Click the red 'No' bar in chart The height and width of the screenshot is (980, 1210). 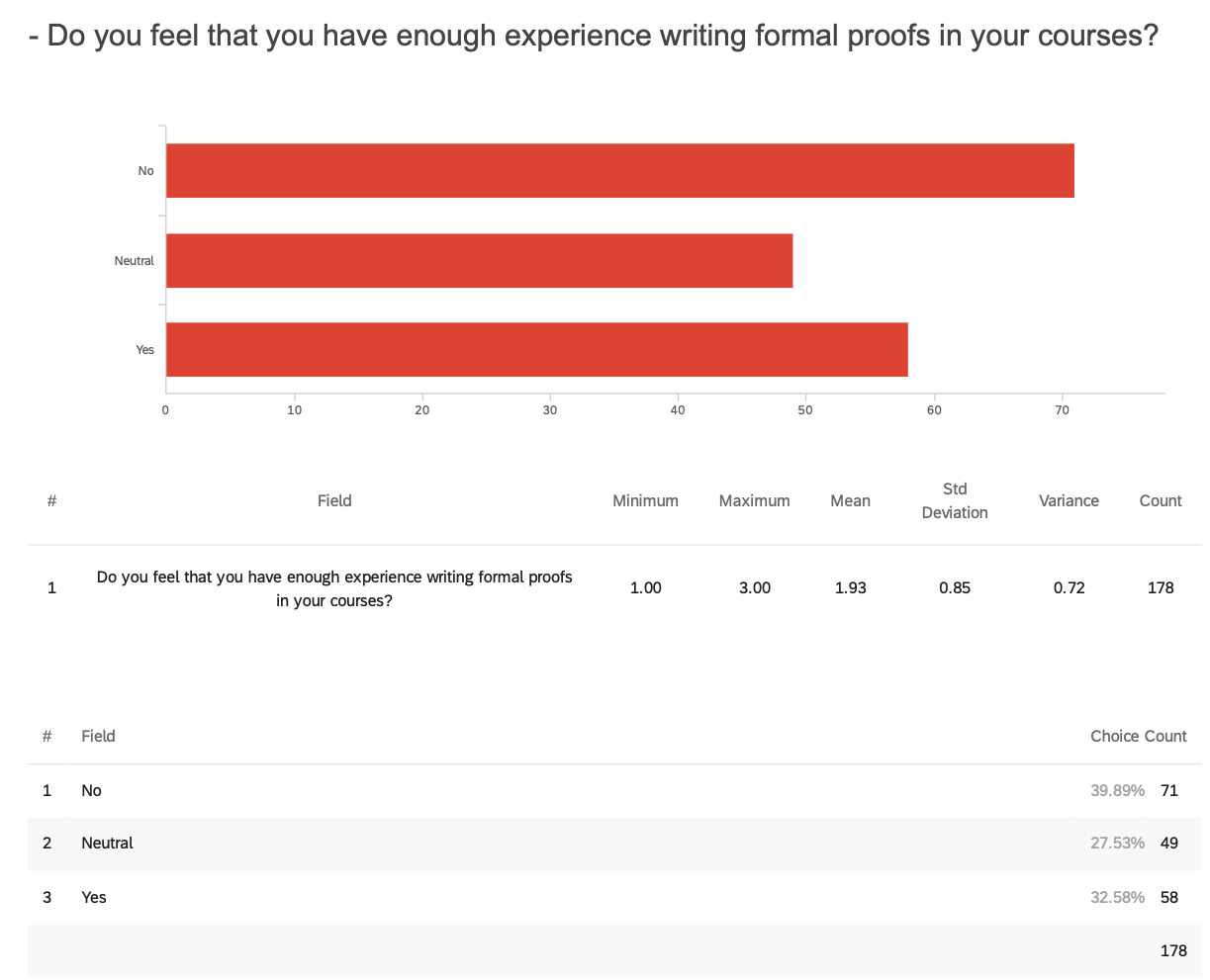(x=619, y=170)
